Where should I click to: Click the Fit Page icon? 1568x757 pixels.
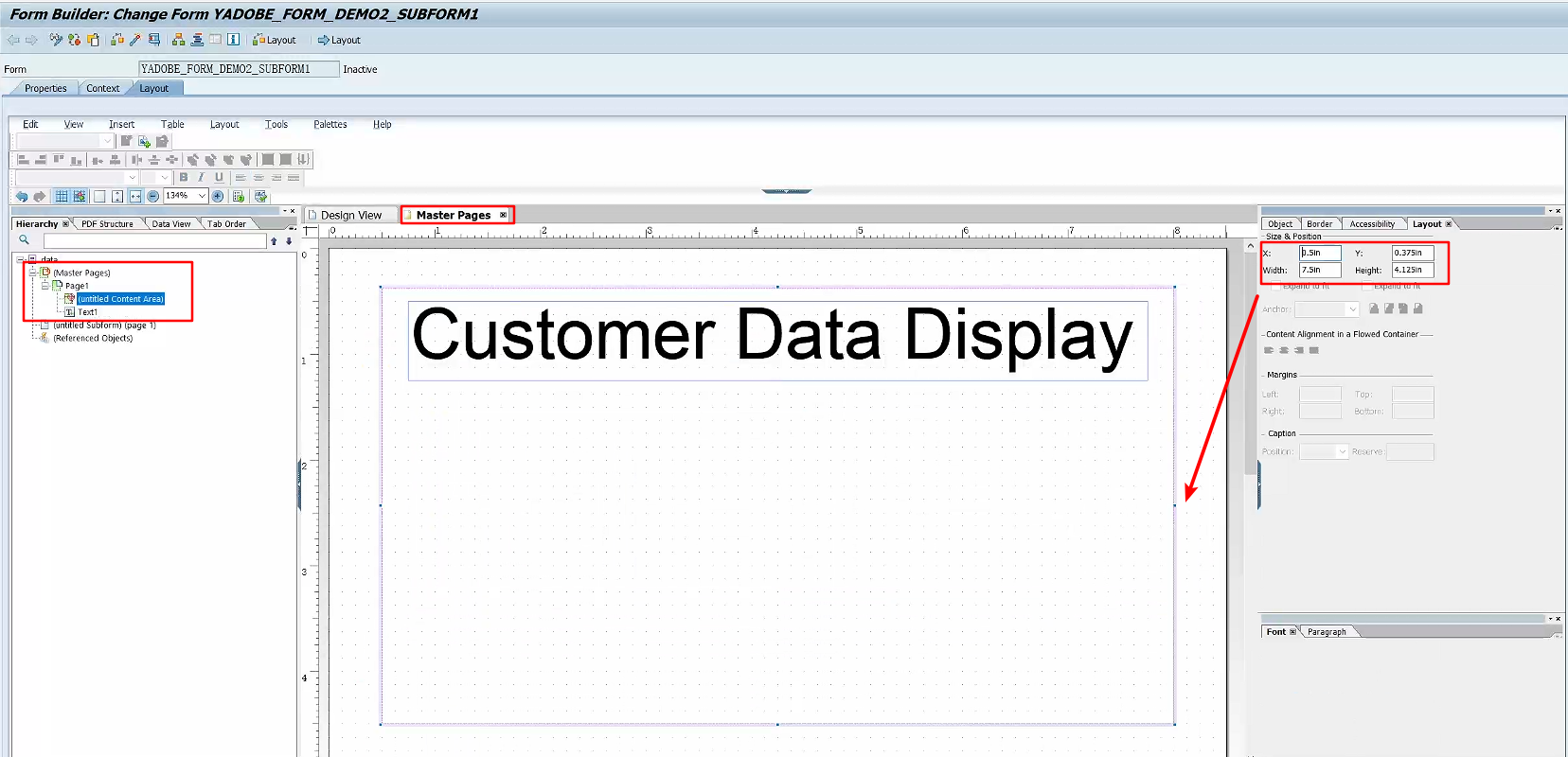[x=117, y=196]
